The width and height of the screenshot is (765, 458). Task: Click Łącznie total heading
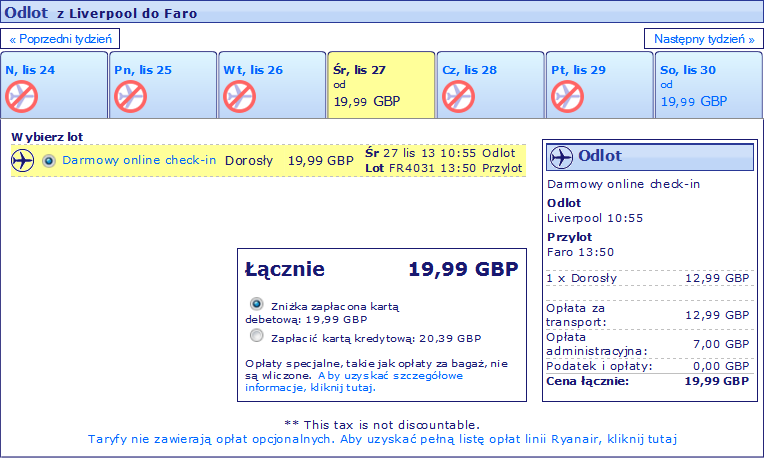point(285,269)
